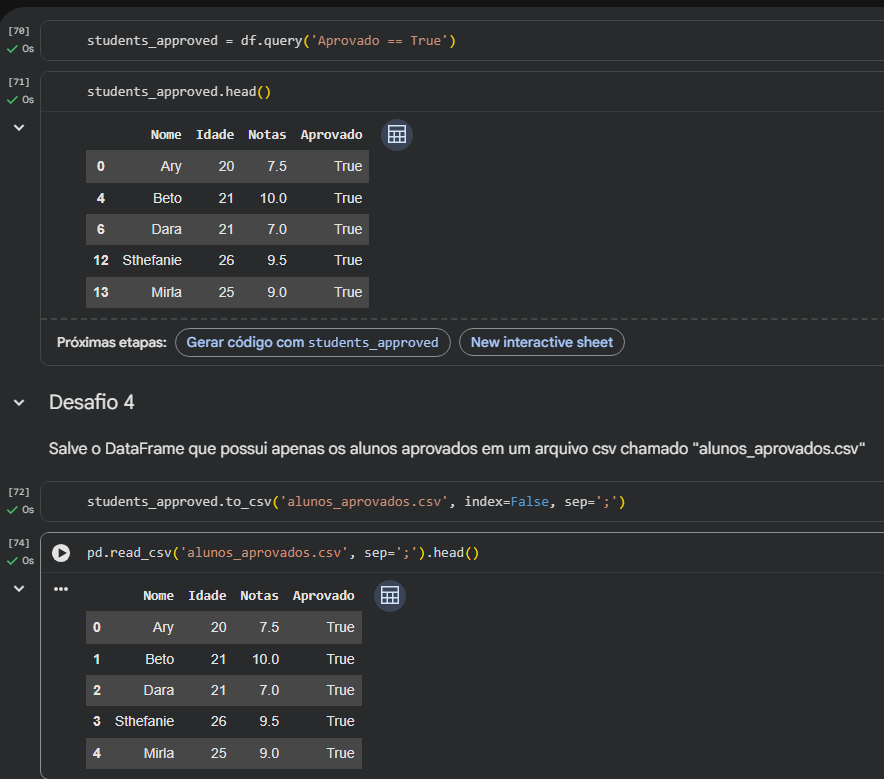Click the 9.0 grade in second table
The width and height of the screenshot is (884, 779).
tap(269, 754)
